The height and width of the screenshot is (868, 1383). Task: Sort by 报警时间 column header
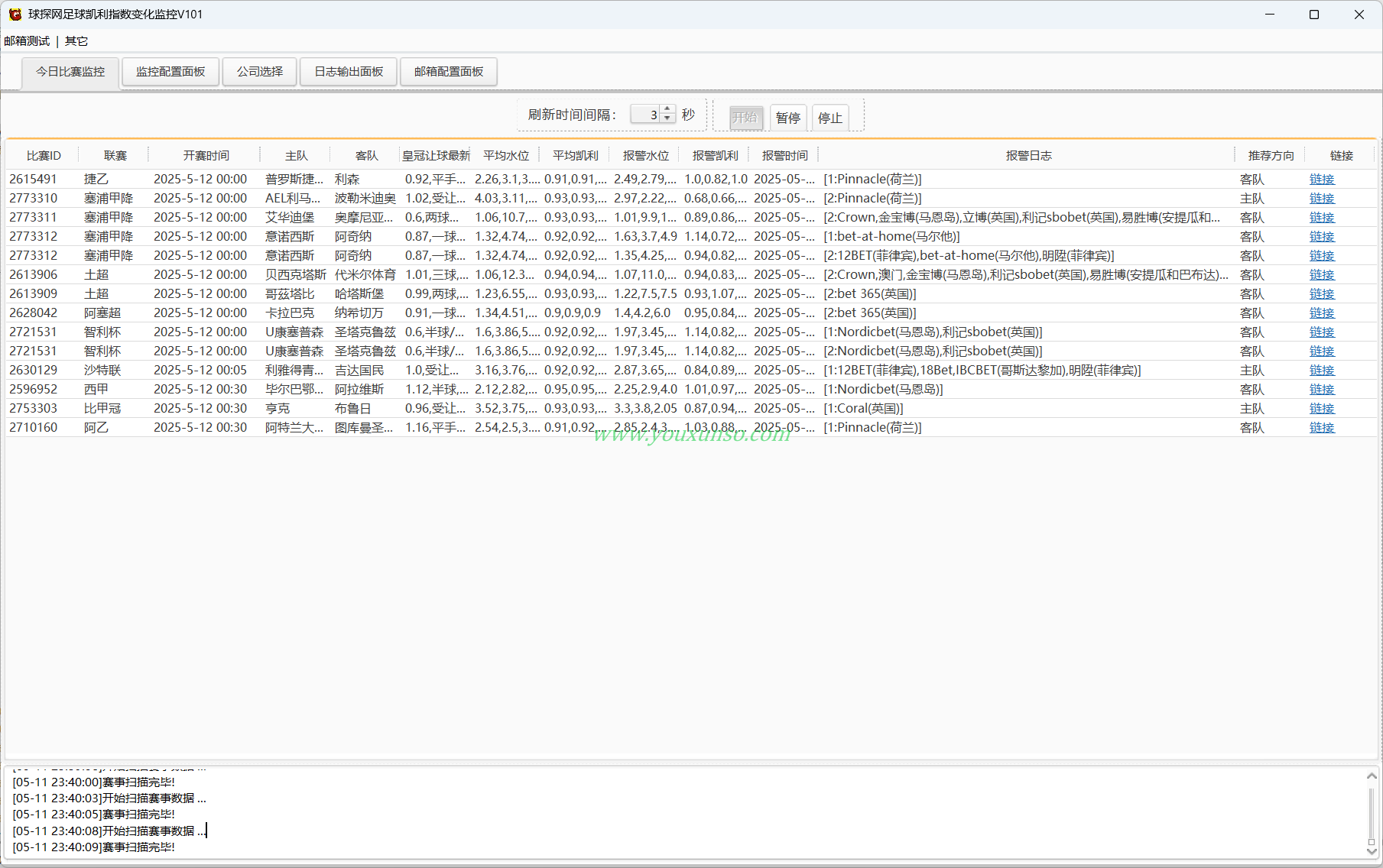pos(784,156)
